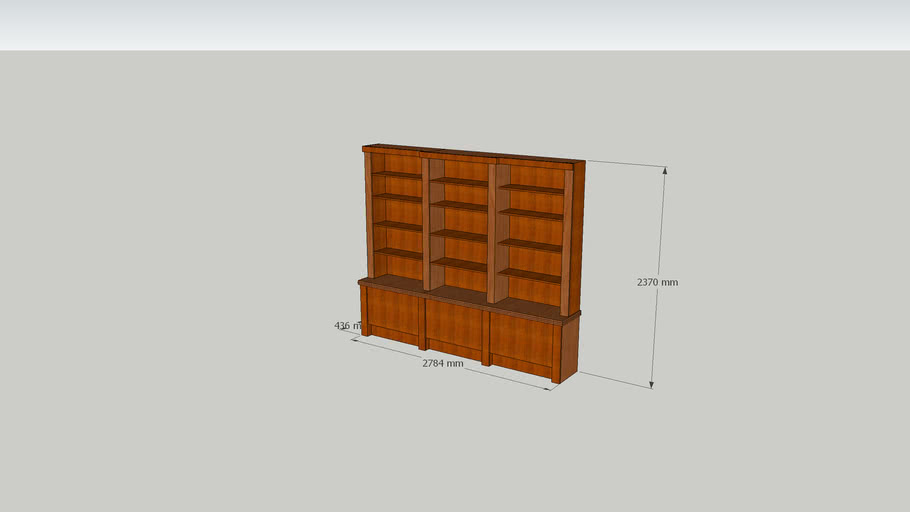The width and height of the screenshot is (910, 512).
Task: Click the 2784 mm width dimension label
Action: tap(442, 363)
